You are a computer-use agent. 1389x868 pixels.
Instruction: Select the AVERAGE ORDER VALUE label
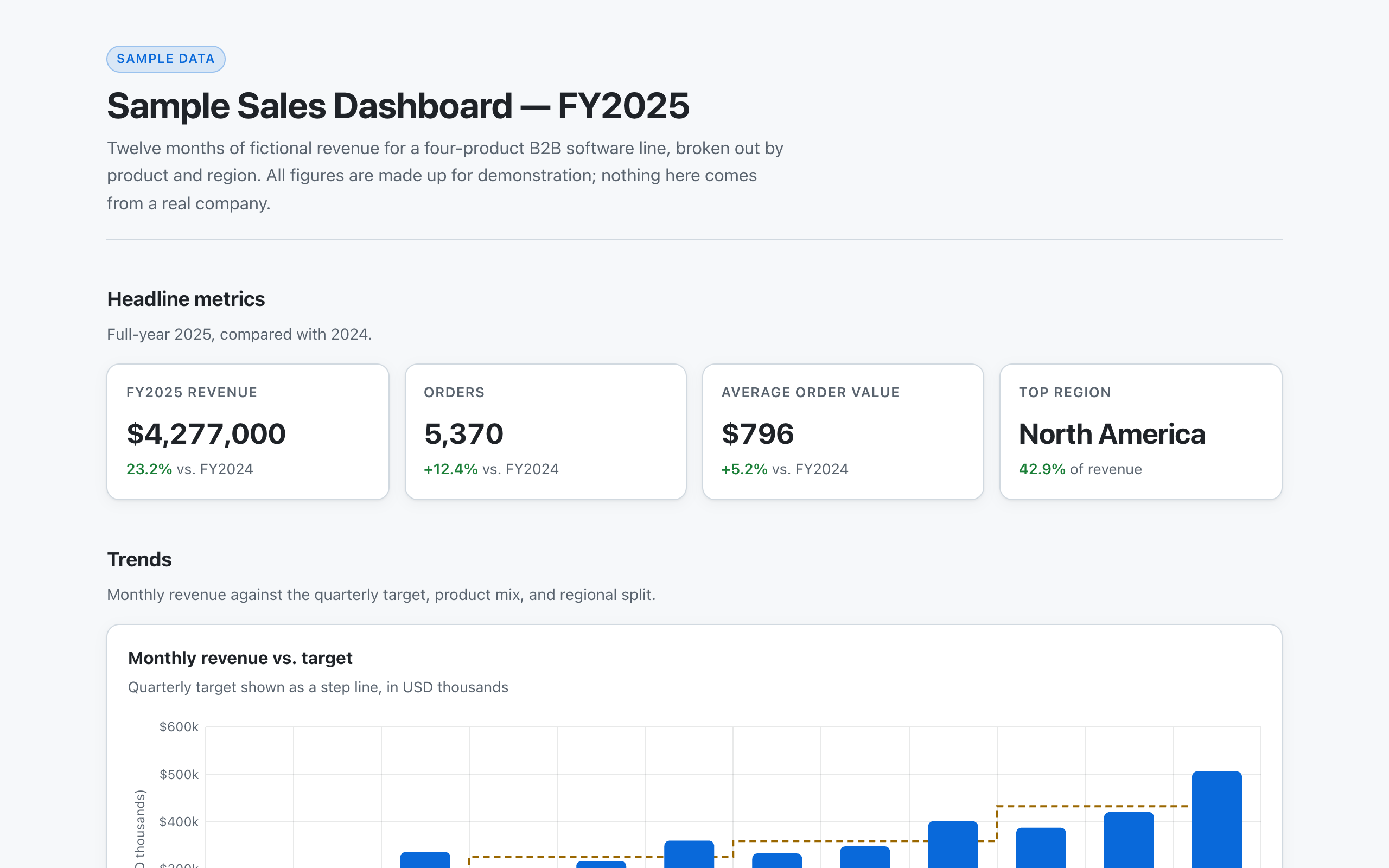pyautogui.click(x=810, y=392)
